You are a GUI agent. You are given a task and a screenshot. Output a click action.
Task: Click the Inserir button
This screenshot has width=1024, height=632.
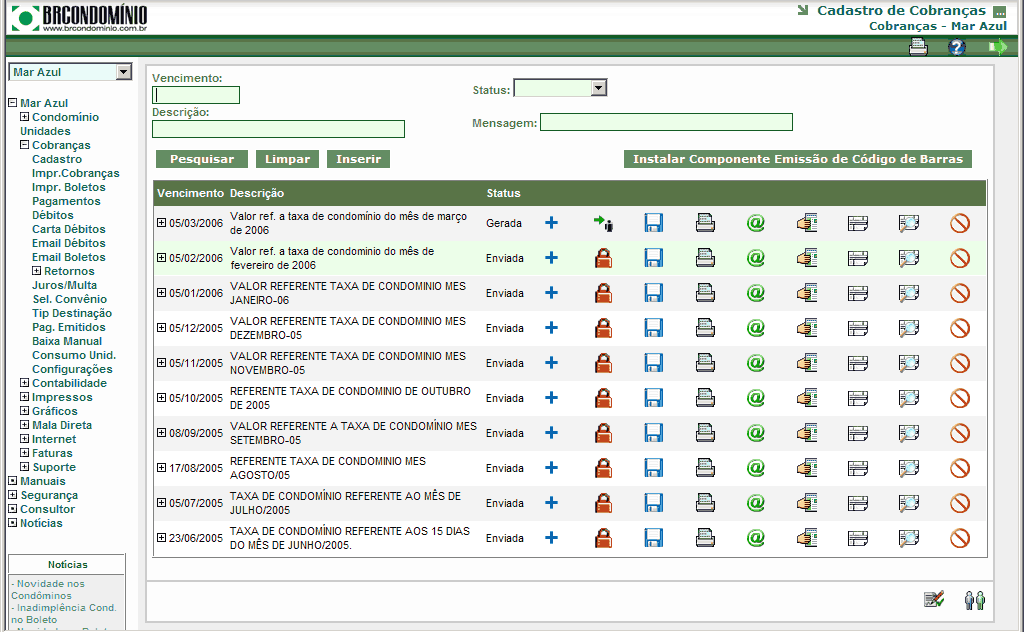pyautogui.click(x=359, y=159)
